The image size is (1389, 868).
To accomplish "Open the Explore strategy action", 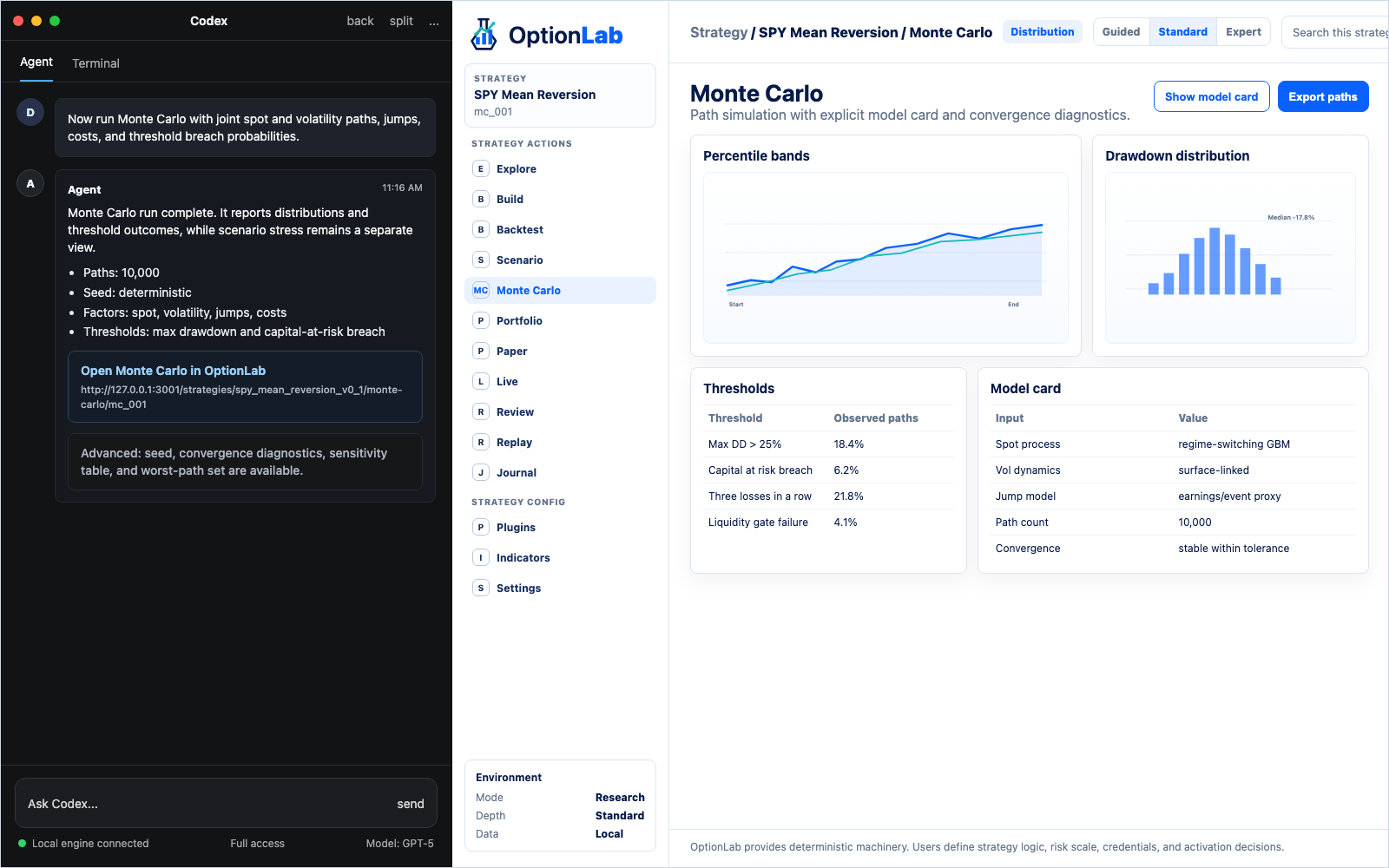I will coord(560,169).
